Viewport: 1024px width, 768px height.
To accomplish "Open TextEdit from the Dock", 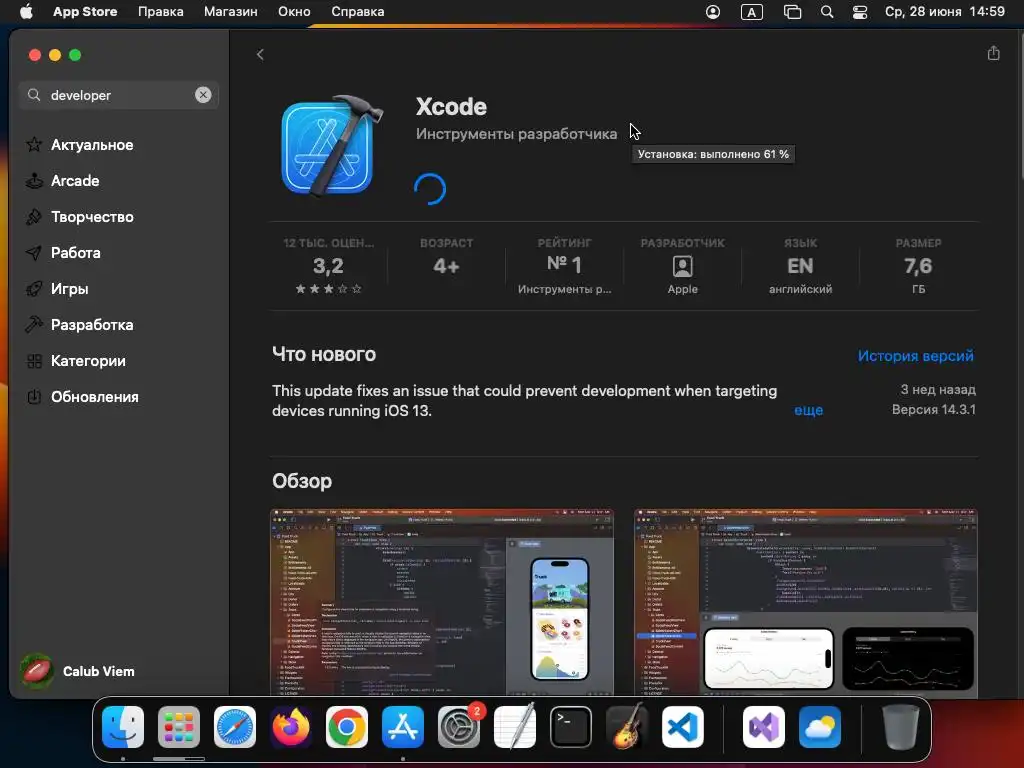I will [515, 727].
